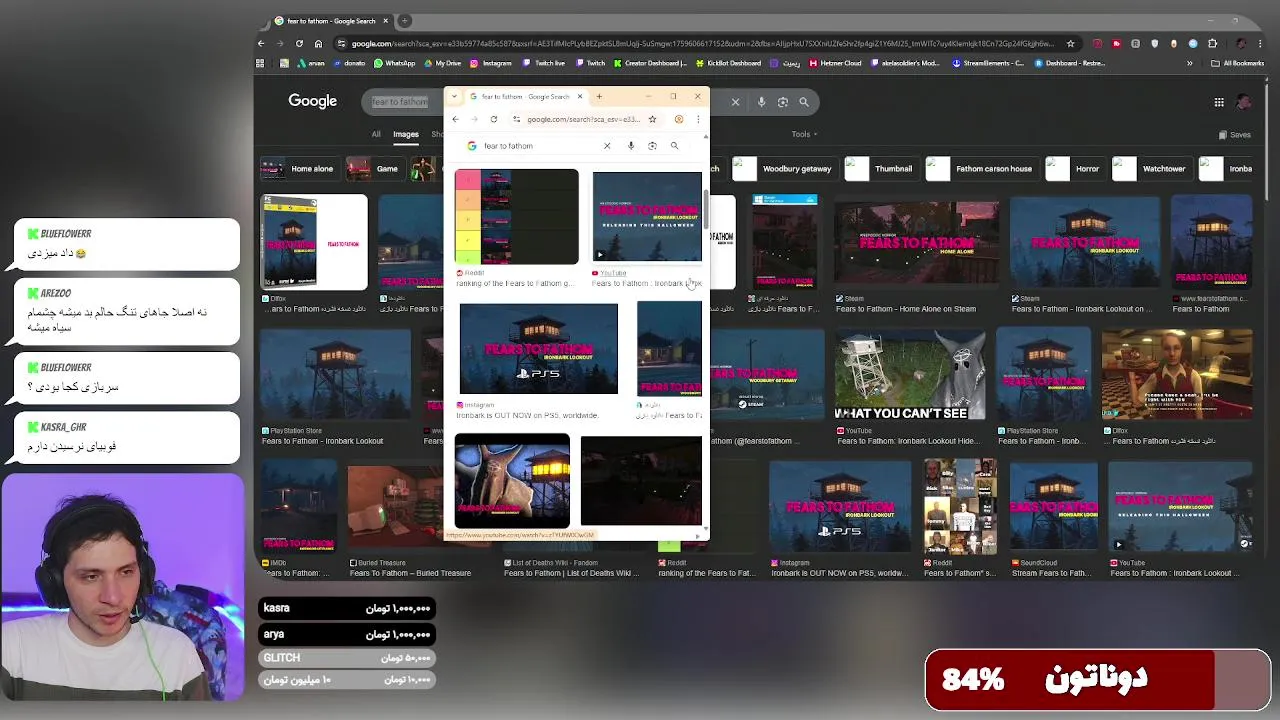This screenshot has height=720, width=1280.
Task: Bookmark star in small front window address bar
Action: pyautogui.click(x=652, y=119)
